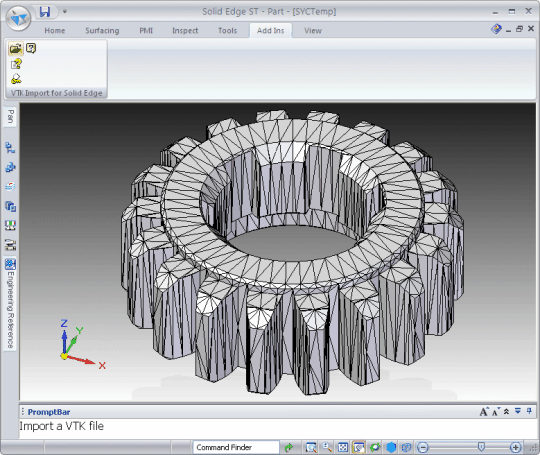Collapse PromptBar with double chevron
This screenshot has width=540, height=455.
point(507,411)
